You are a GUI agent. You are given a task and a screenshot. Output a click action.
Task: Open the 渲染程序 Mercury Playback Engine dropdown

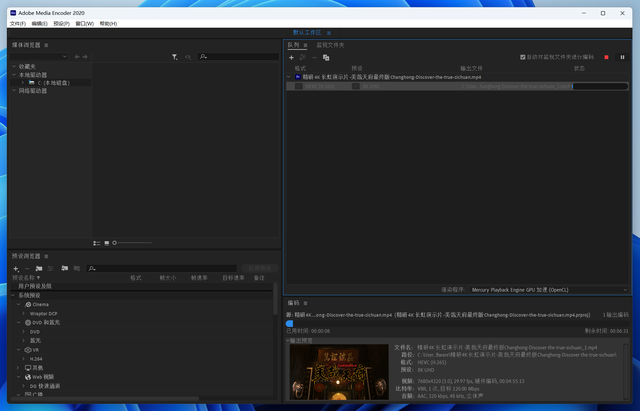pyautogui.click(x=549, y=290)
